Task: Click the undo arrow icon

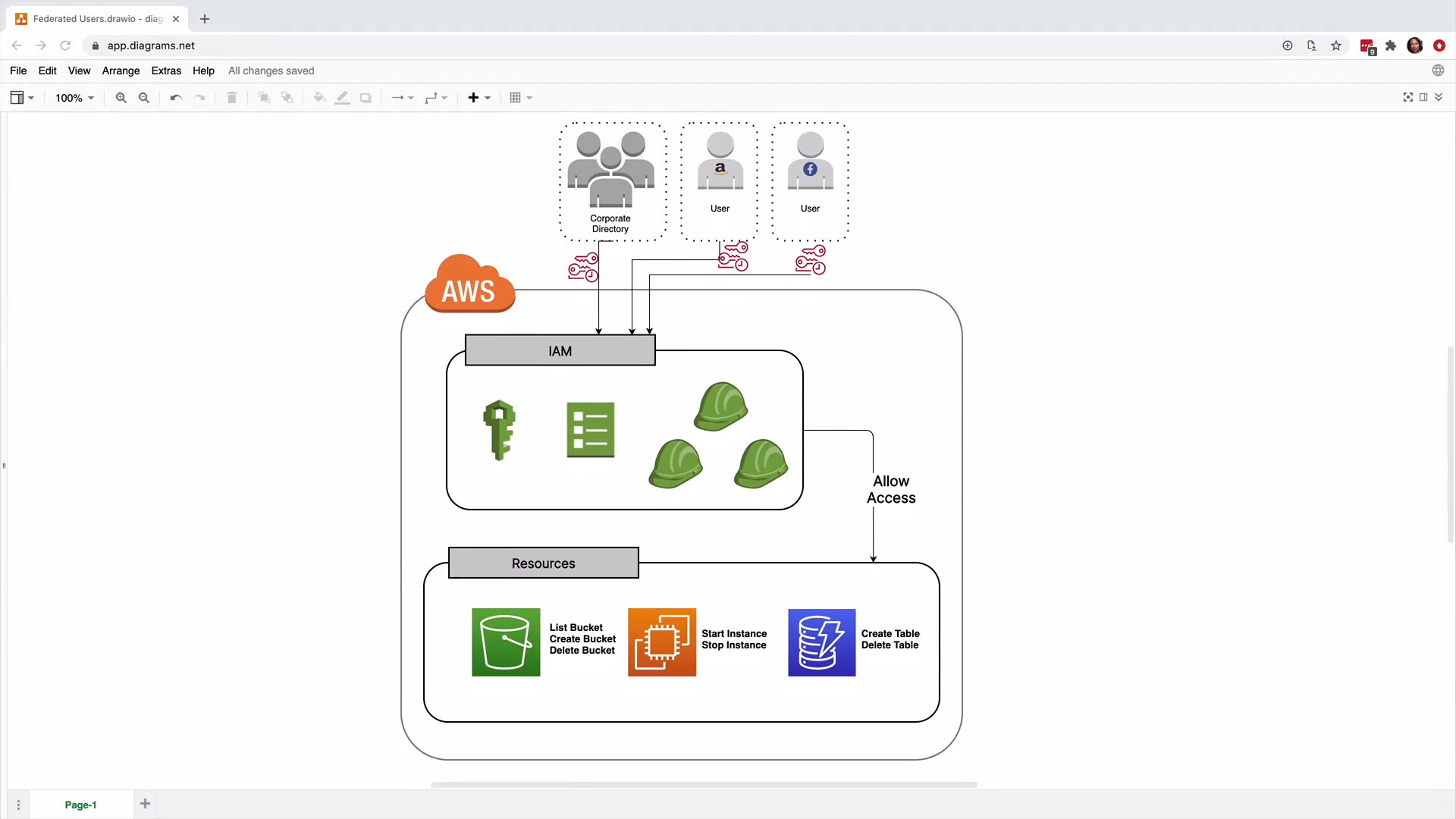Action: pyautogui.click(x=176, y=98)
